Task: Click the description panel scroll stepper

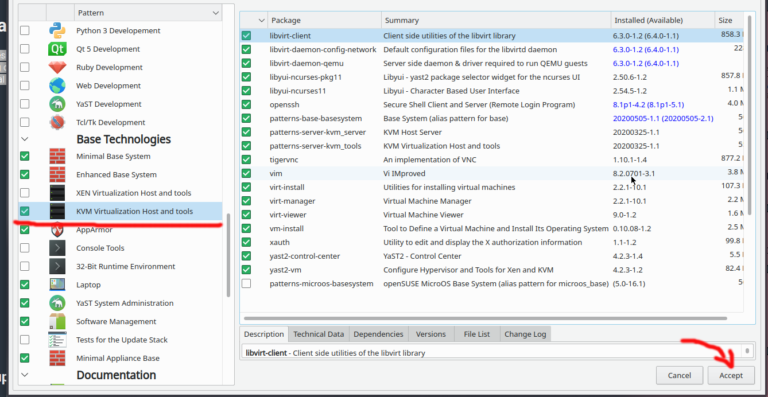Action: click(747, 350)
